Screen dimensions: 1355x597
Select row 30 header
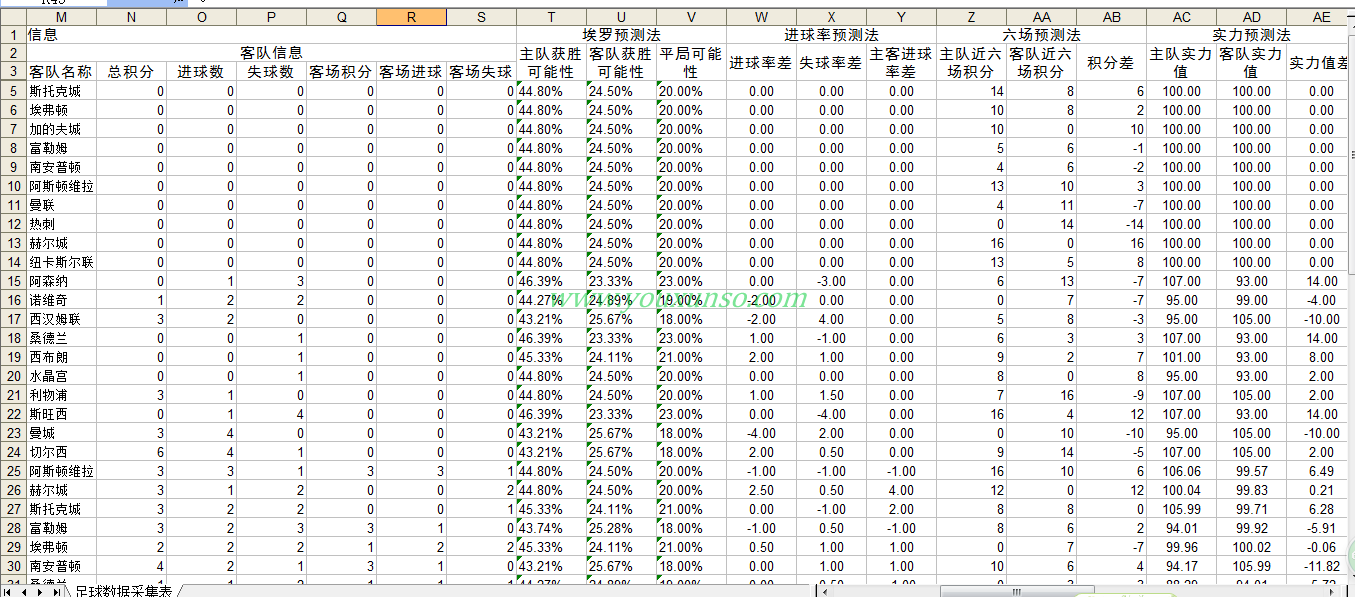click(12, 566)
